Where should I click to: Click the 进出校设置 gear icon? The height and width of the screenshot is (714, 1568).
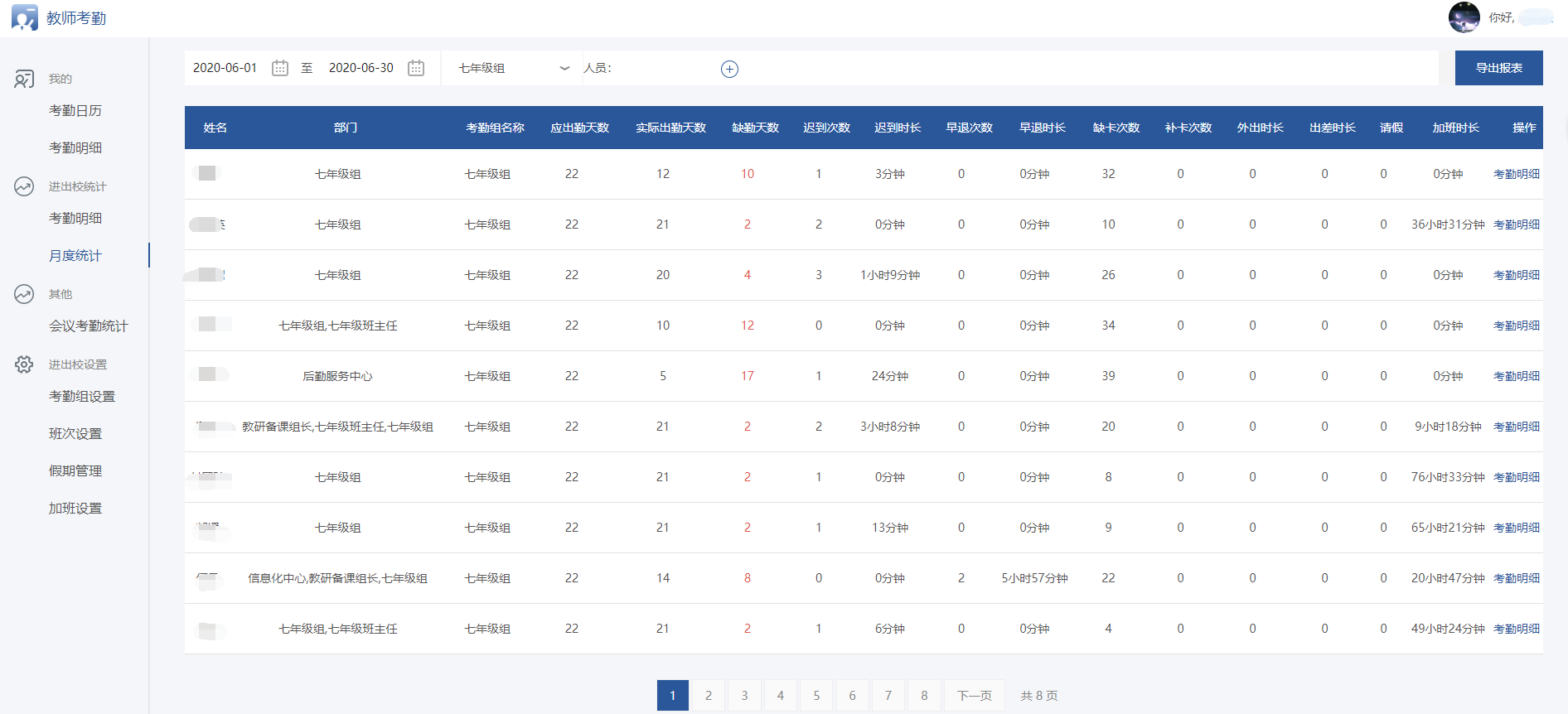point(24,364)
